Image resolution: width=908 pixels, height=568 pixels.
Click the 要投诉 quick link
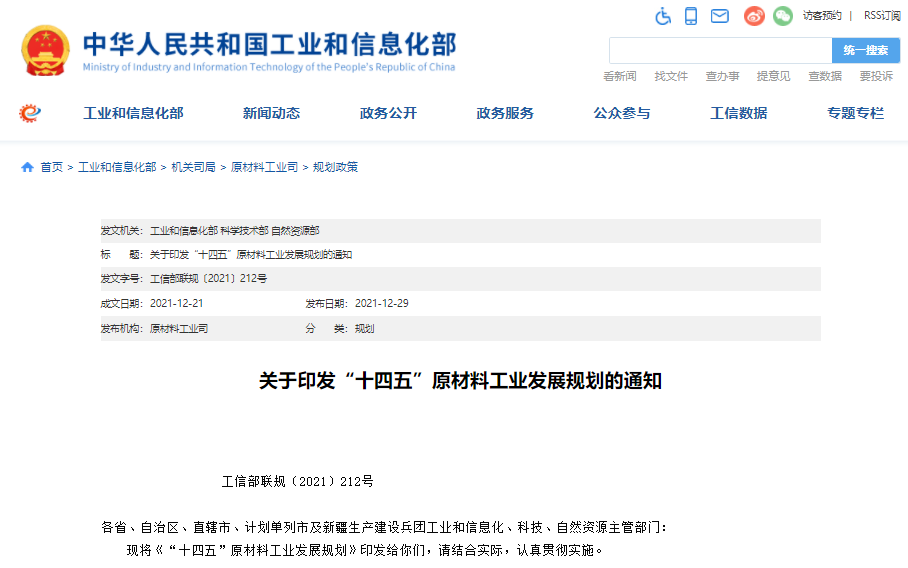click(x=875, y=76)
